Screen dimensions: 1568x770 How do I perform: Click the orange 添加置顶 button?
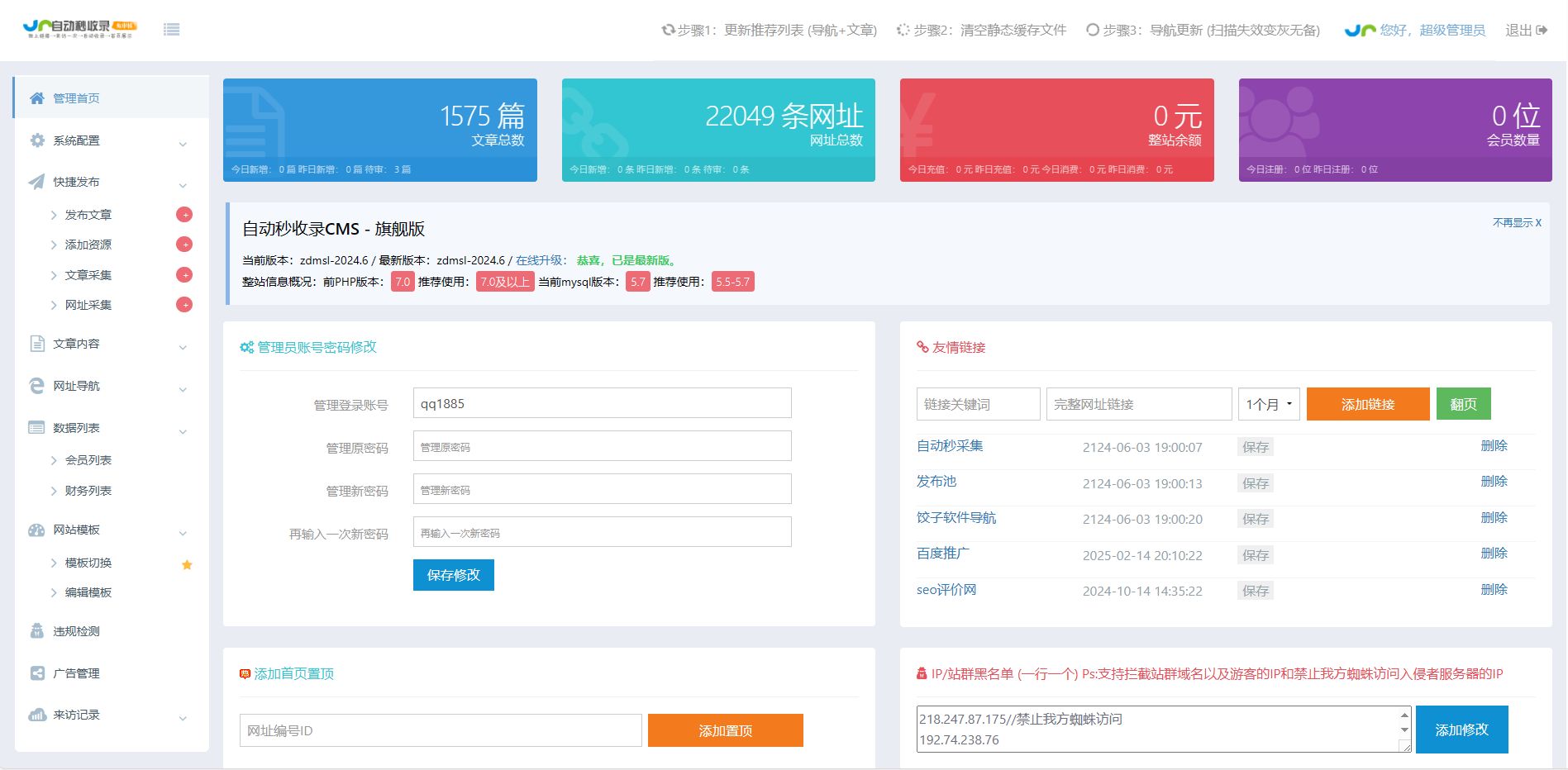coord(726,730)
